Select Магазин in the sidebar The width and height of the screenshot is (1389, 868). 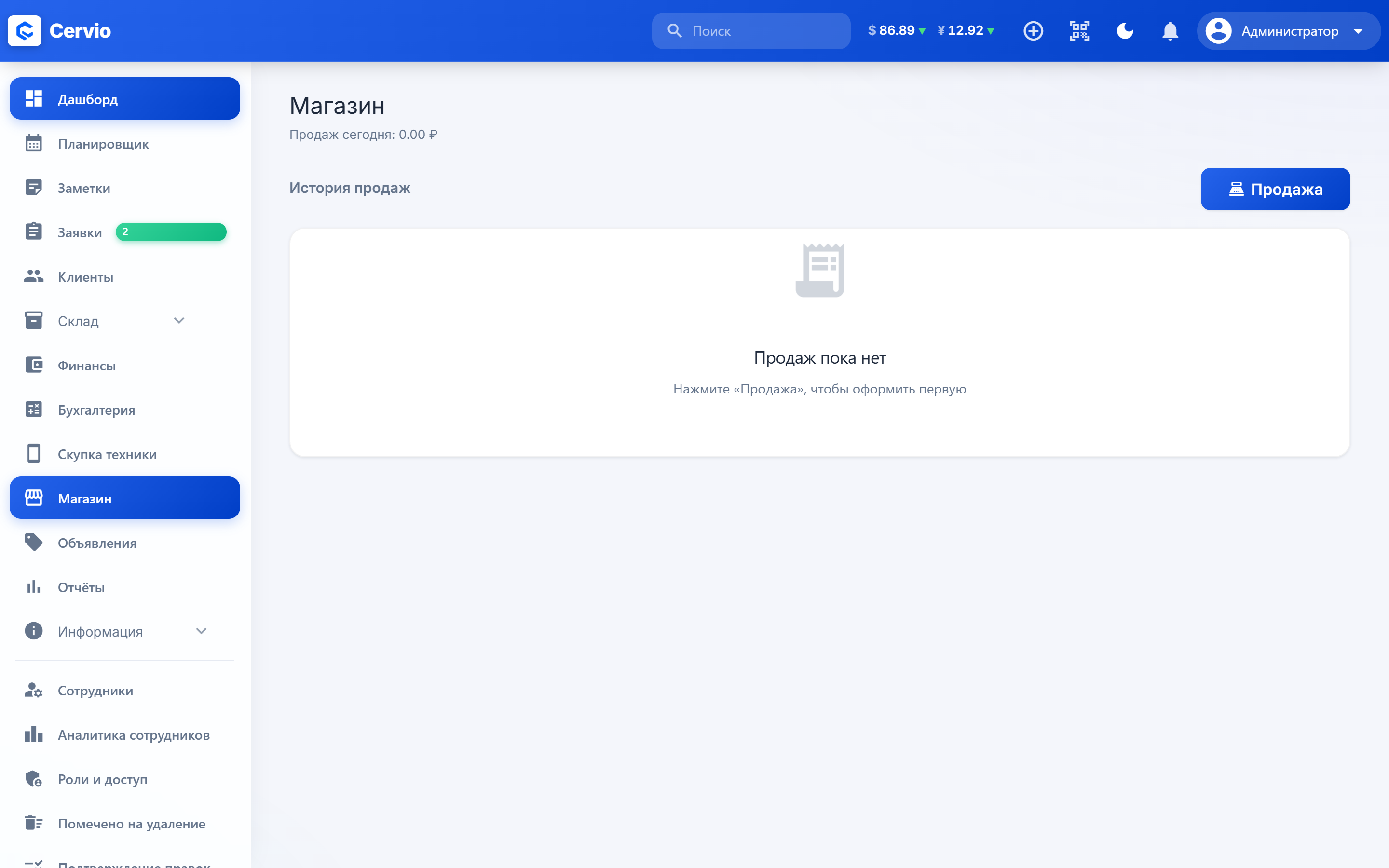(x=124, y=498)
